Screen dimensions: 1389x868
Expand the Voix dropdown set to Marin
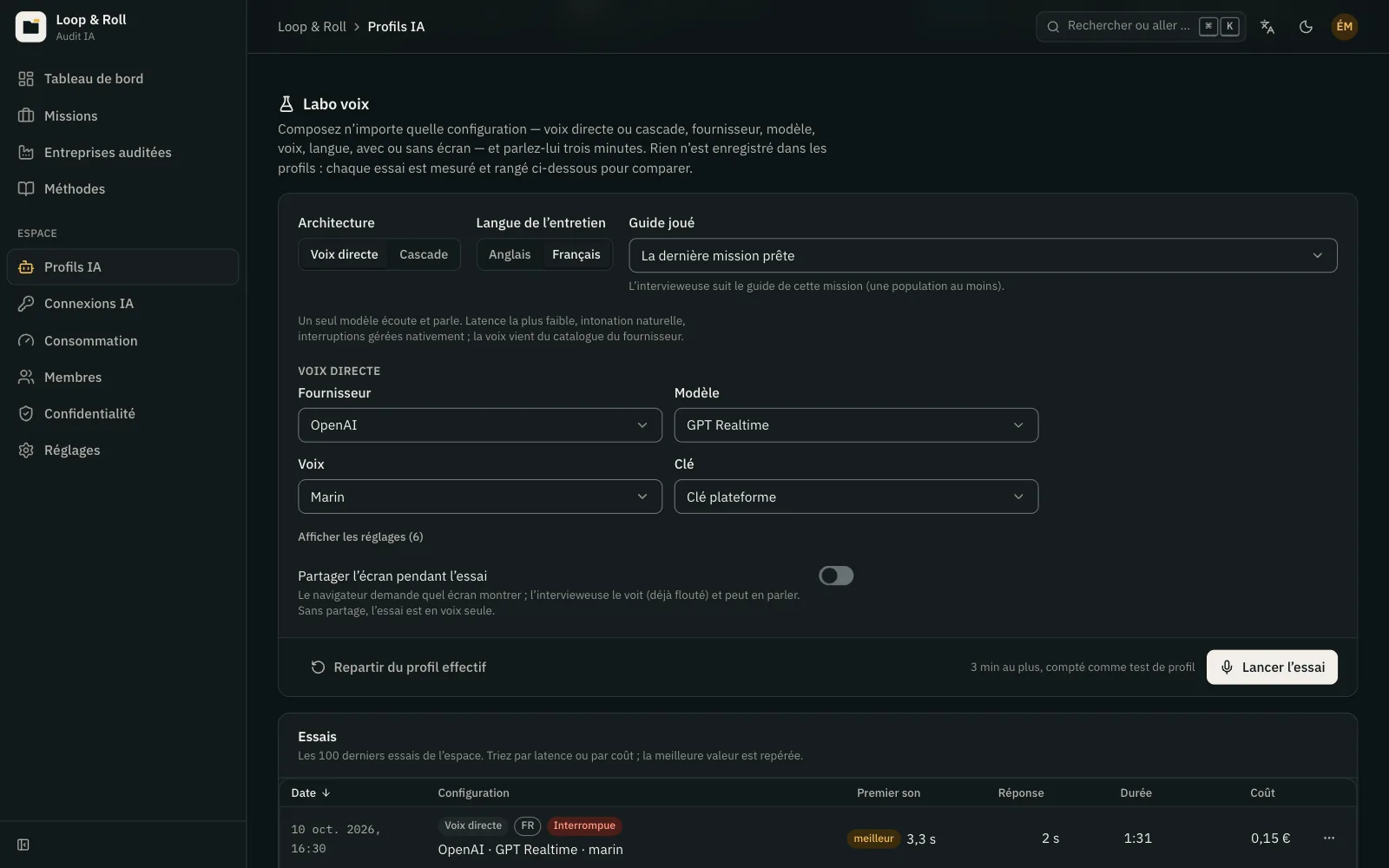coord(480,496)
